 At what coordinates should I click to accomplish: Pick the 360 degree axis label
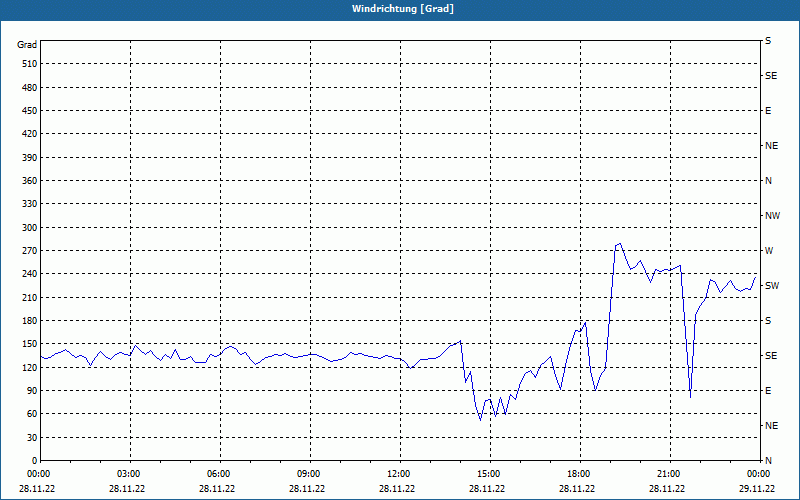point(30,181)
